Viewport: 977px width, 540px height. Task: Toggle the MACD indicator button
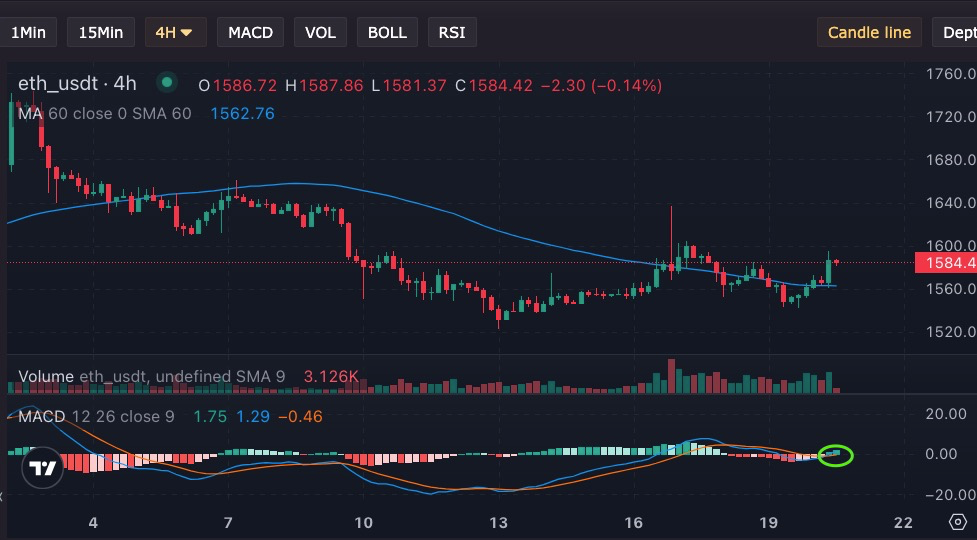[x=250, y=32]
